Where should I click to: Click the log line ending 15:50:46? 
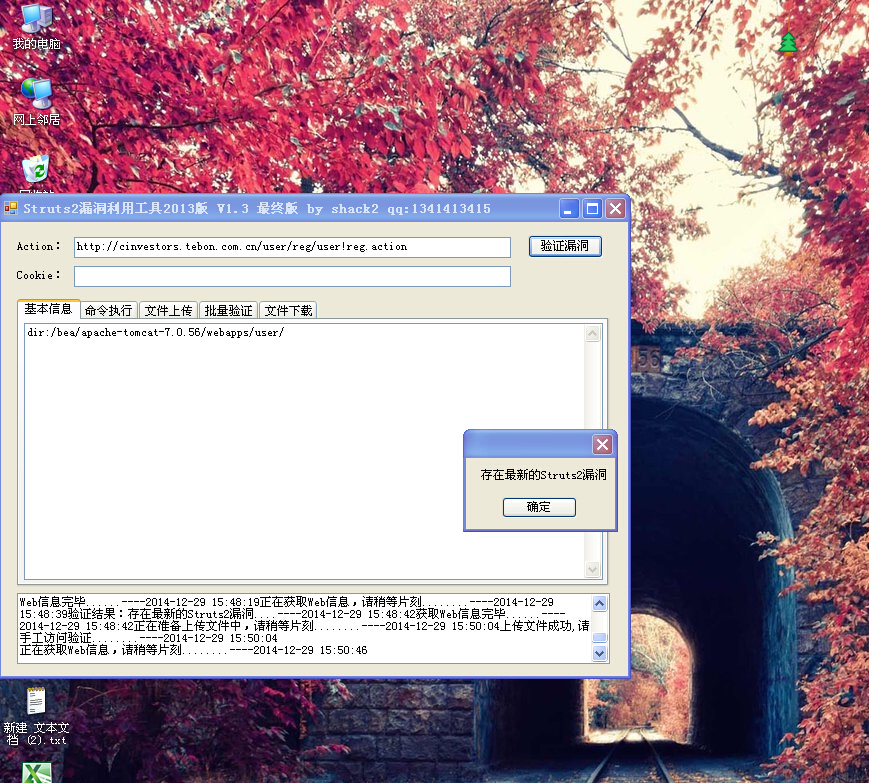[x=193, y=650]
